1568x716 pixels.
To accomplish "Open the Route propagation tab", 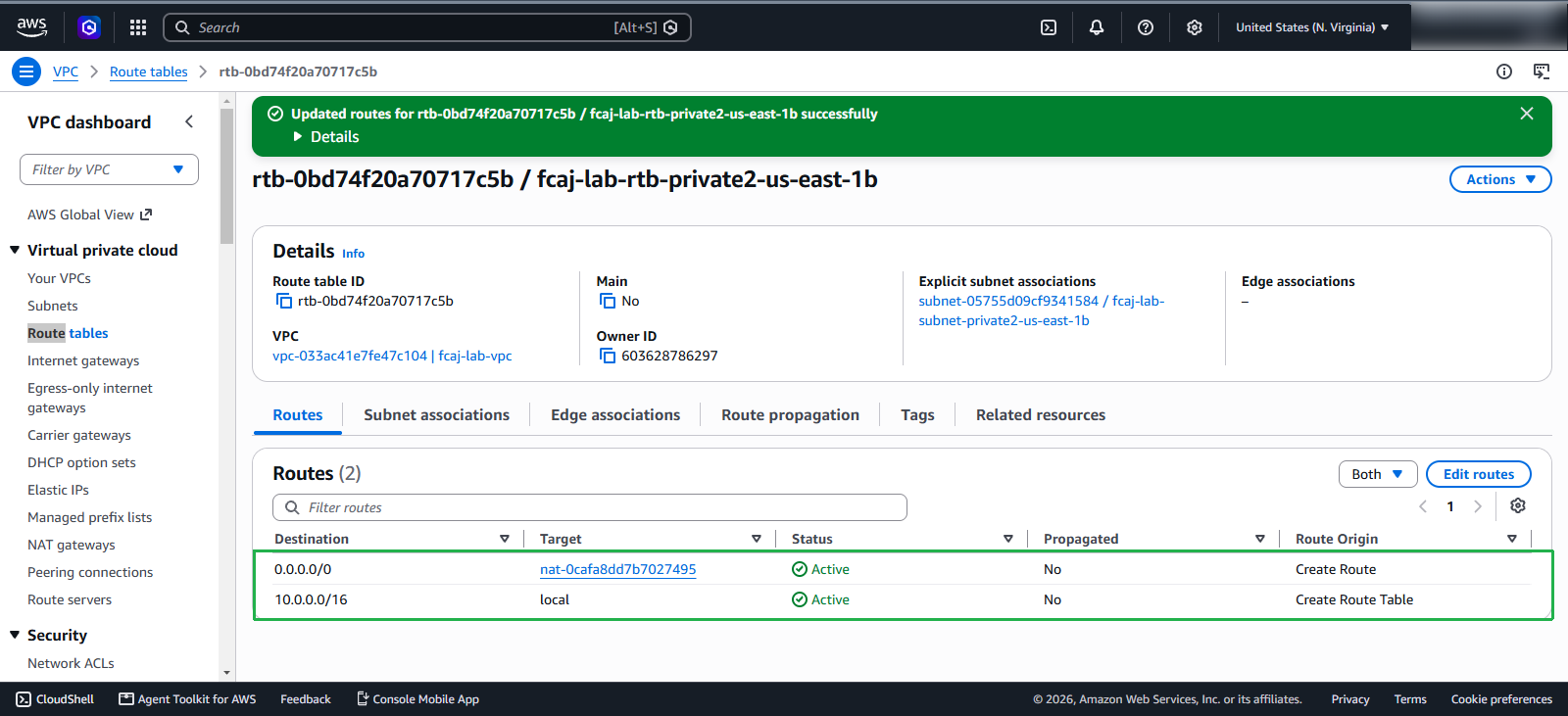I will coord(790,415).
